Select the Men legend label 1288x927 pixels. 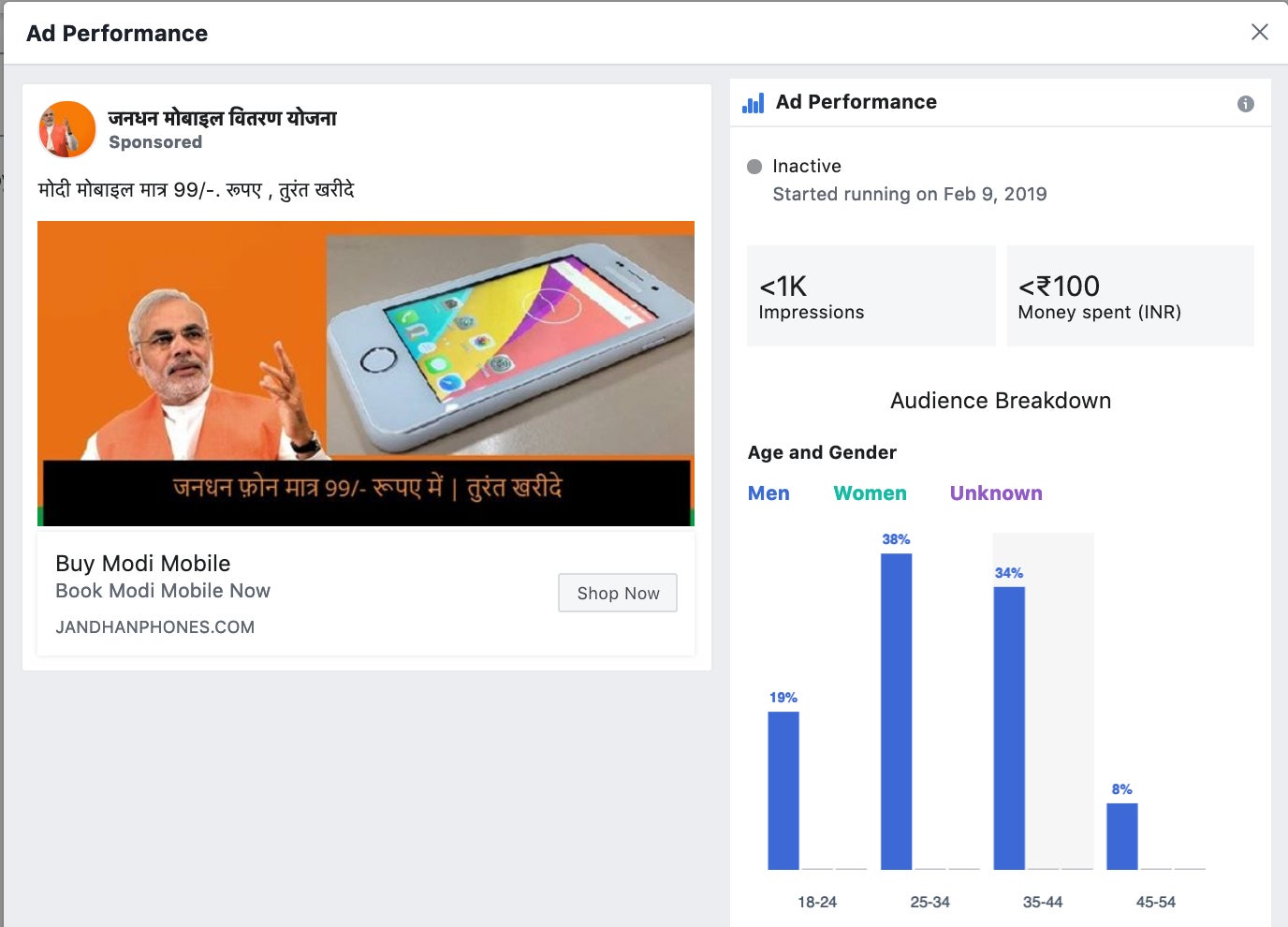(x=768, y=493)
